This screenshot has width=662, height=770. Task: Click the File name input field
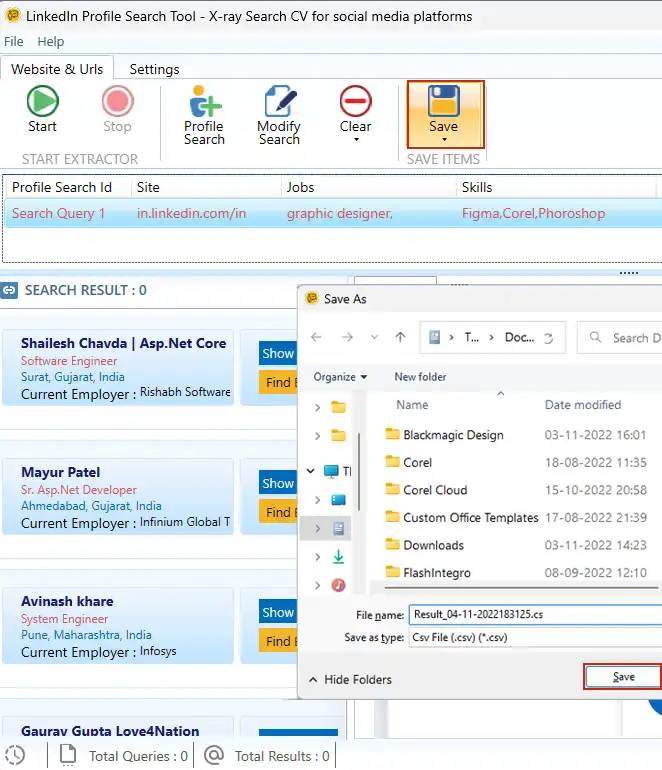tap(535, 614)
